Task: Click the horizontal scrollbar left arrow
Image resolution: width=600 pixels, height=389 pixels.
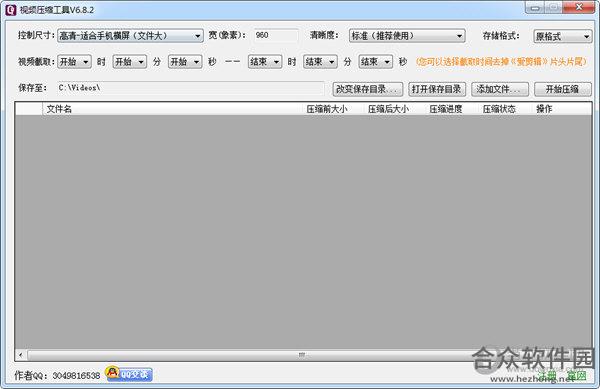Action: pos(21,355)
